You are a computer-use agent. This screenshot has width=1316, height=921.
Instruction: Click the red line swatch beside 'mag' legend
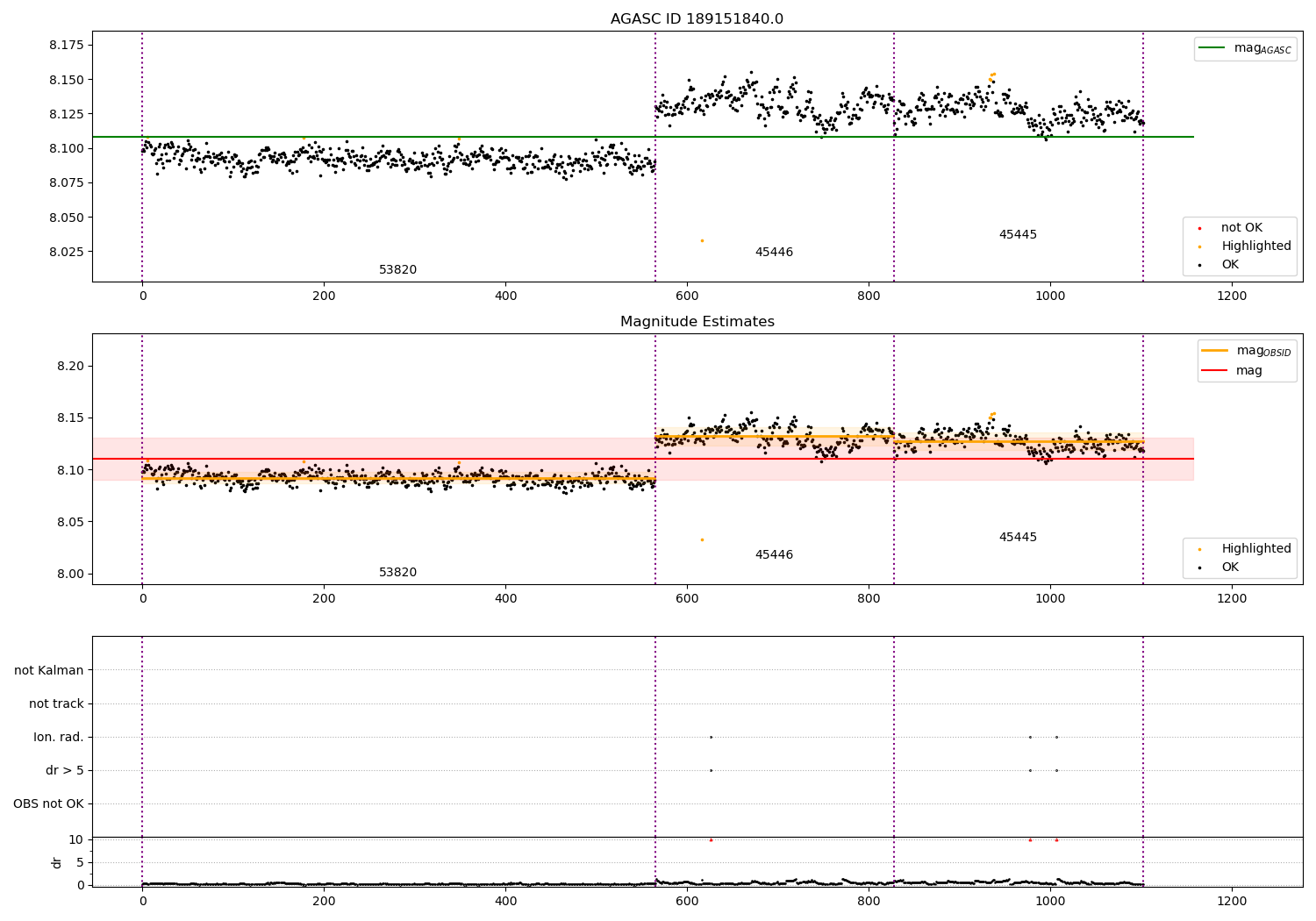[x=1215, y=370]
